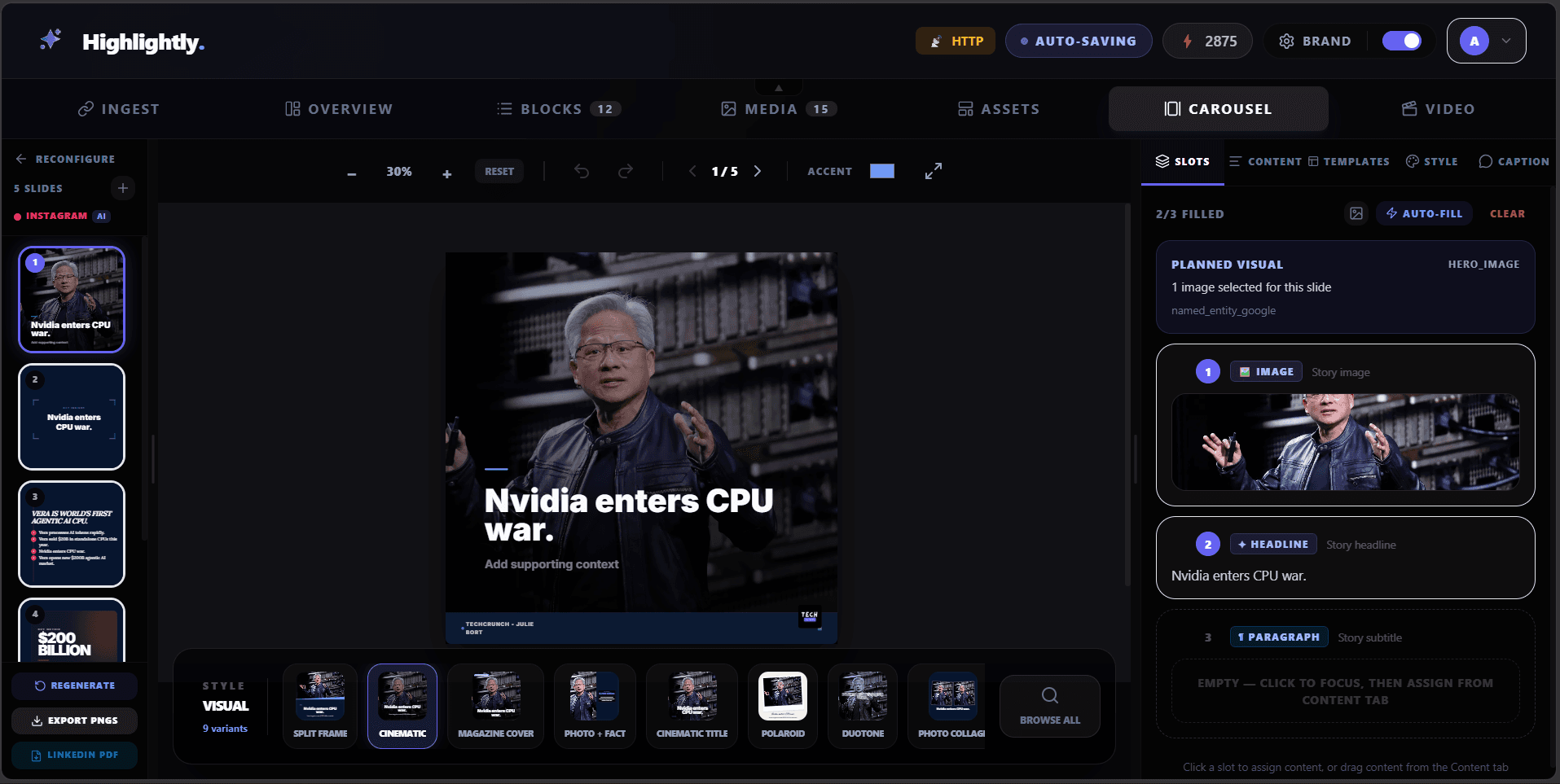Image resolution: width=1560 pixels, height=784 pixels.
Task: Click the HTTP status badge
Action: (956, 41)
